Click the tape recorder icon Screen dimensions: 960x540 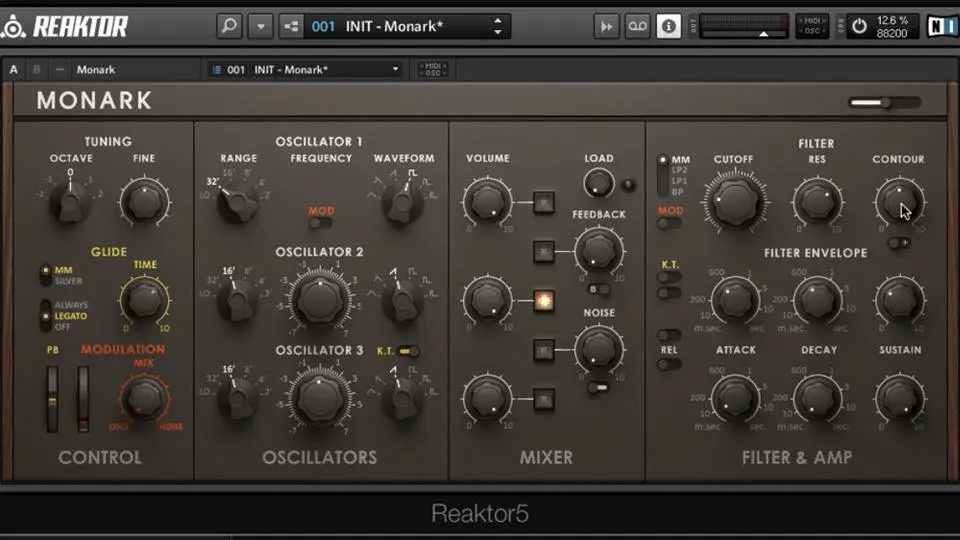click(x=637, y=26)
